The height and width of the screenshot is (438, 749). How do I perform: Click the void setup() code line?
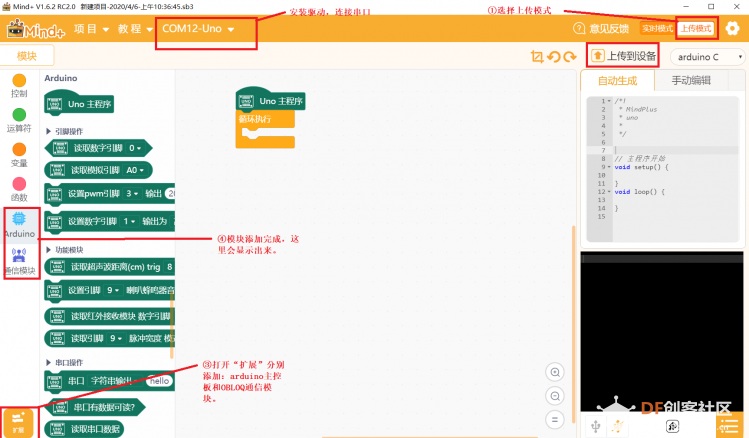(642, 167)
